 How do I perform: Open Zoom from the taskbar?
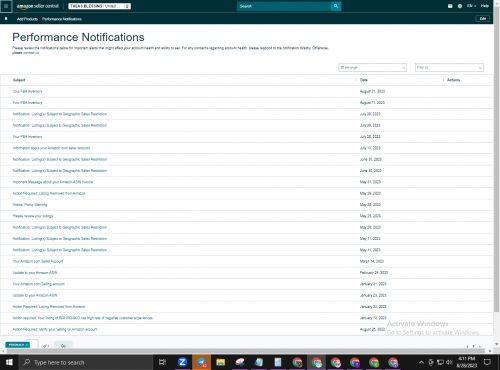pos(182,362)
